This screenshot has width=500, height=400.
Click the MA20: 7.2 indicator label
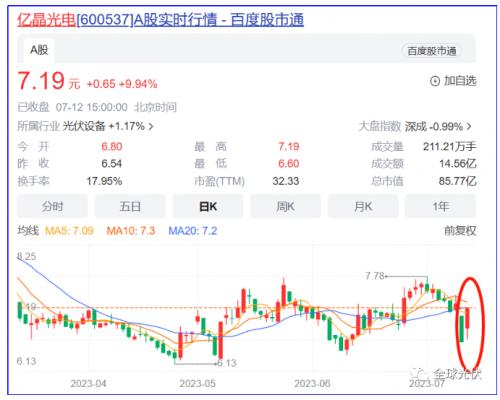click(193, 231)
